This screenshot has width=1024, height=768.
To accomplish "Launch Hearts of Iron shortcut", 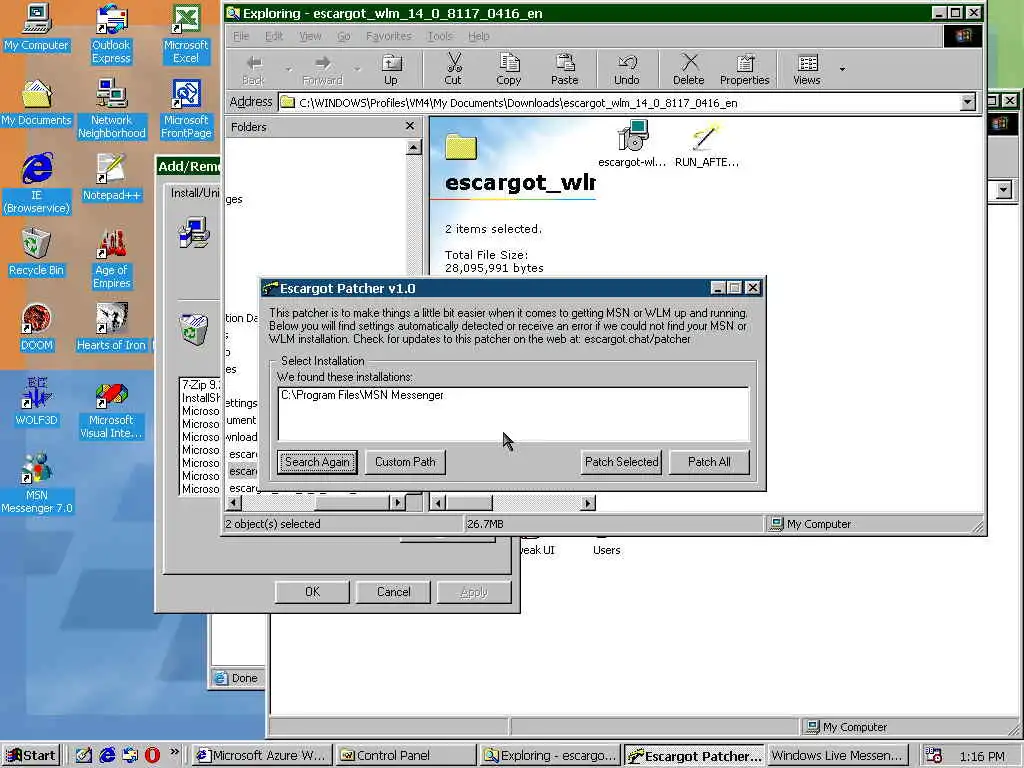I will click(111, 328).
